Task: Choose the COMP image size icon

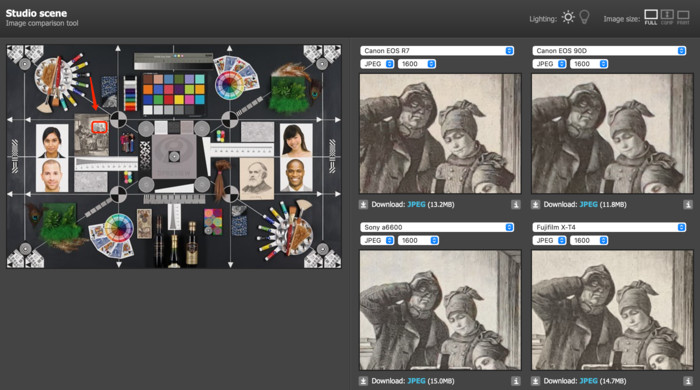Action: point(667,17)
